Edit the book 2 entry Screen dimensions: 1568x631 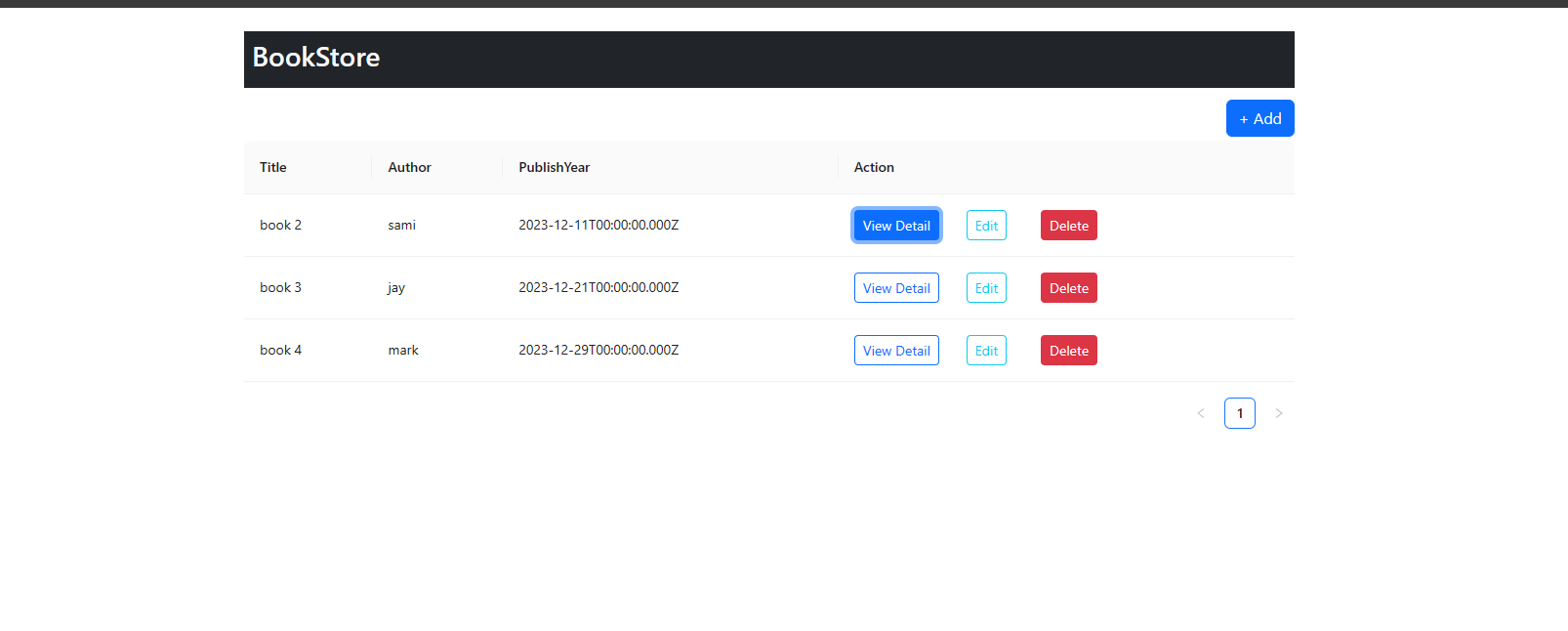click(x=986, y=226)
